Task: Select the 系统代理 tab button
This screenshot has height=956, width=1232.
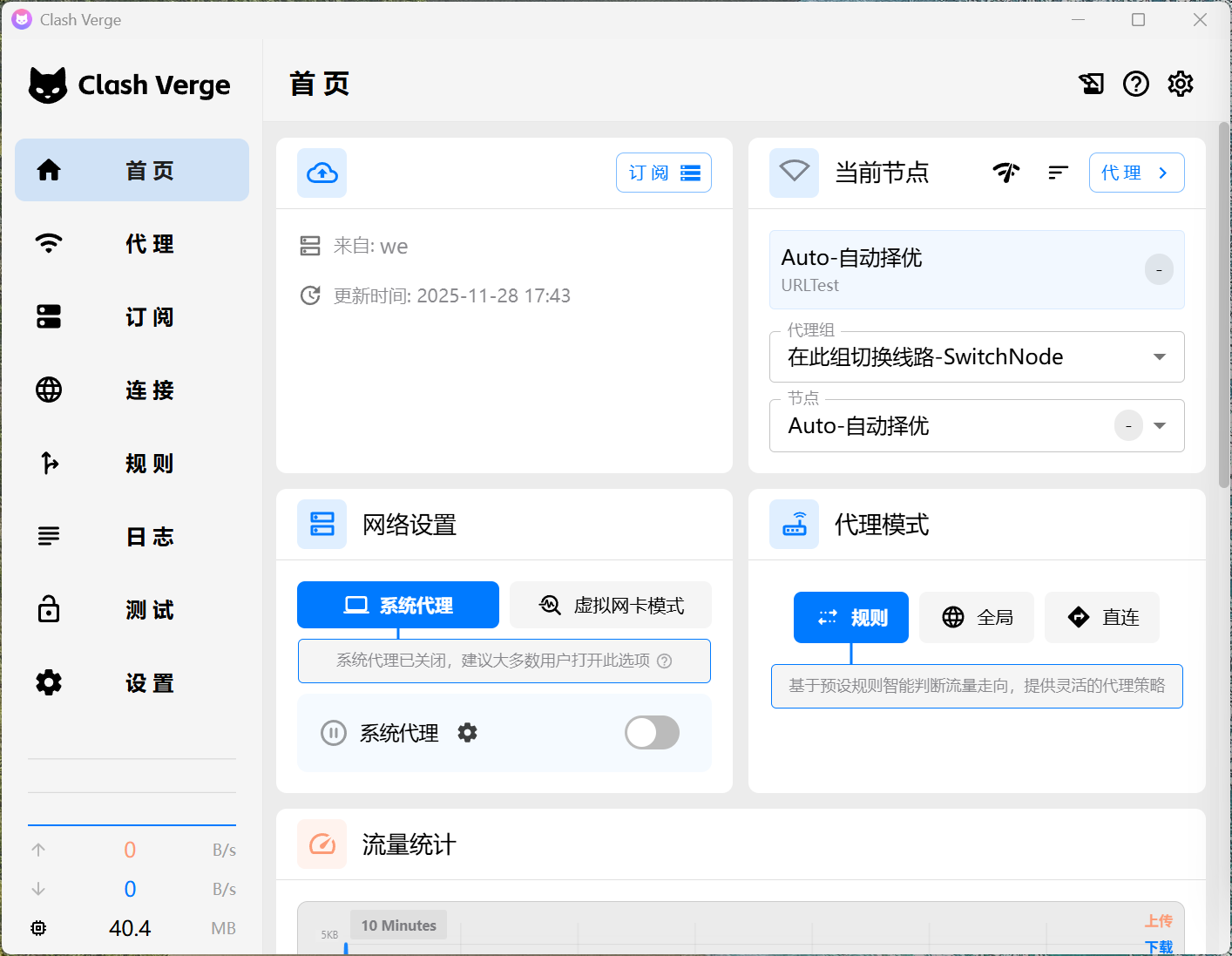Action: [398, 605]
